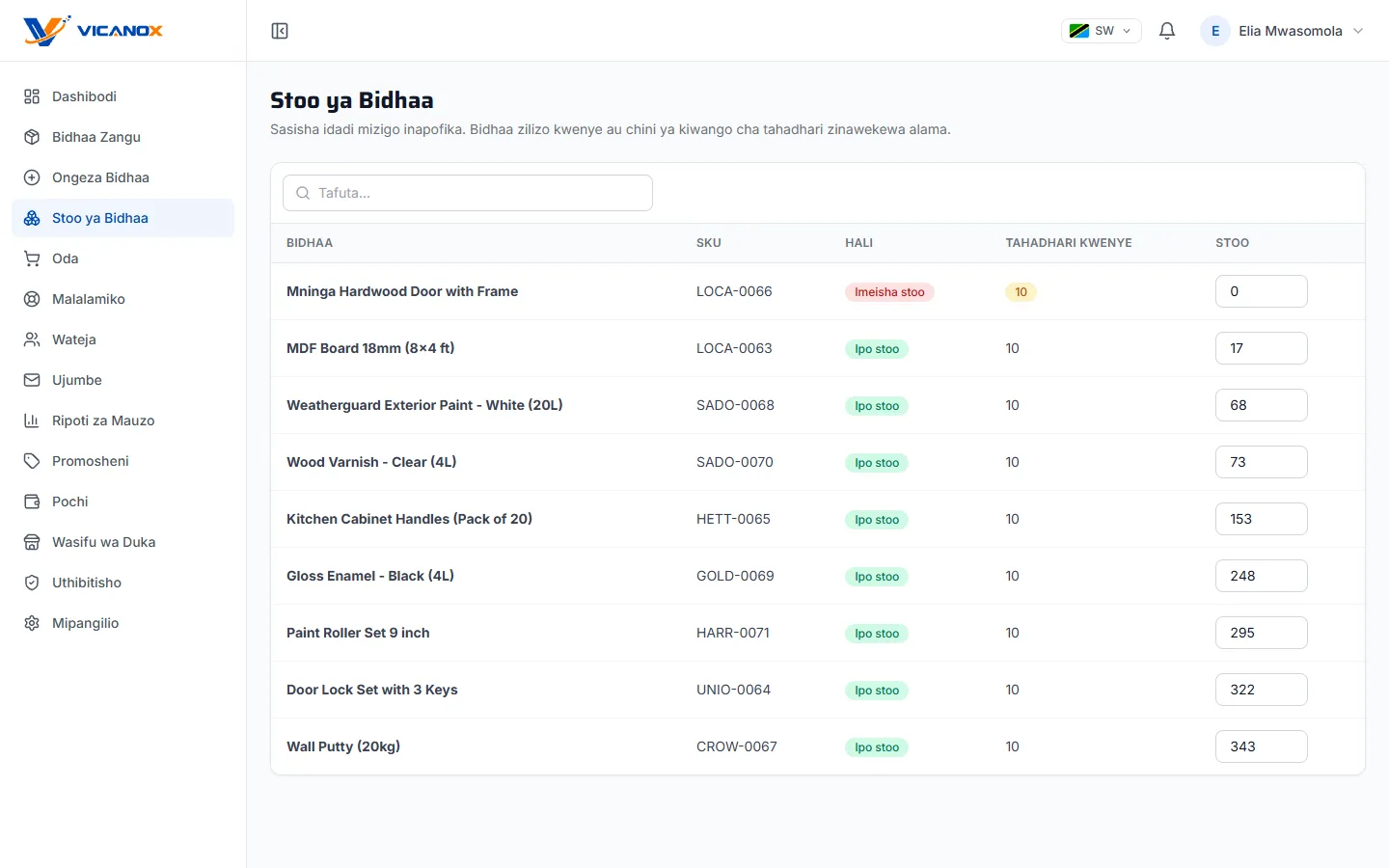1389x868 pixels.
Task: Click the Paint Roller Set 9 inch name
Action: coord(358,633)
